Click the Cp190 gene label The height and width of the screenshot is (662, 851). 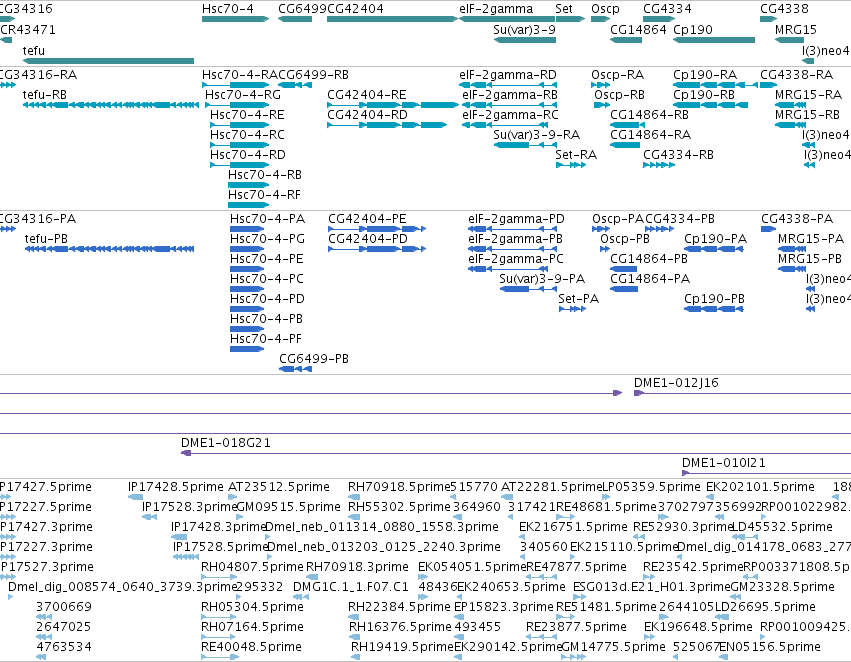(x=693, y=30)
